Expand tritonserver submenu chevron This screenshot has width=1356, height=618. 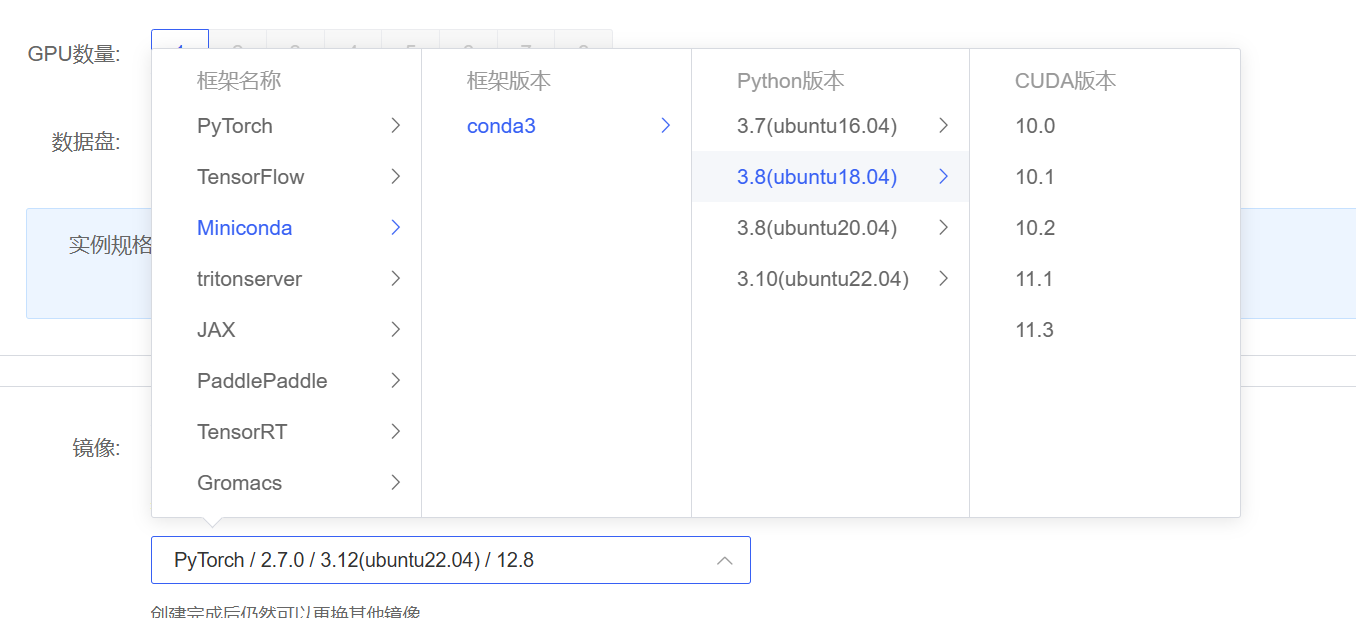(396, 279)
